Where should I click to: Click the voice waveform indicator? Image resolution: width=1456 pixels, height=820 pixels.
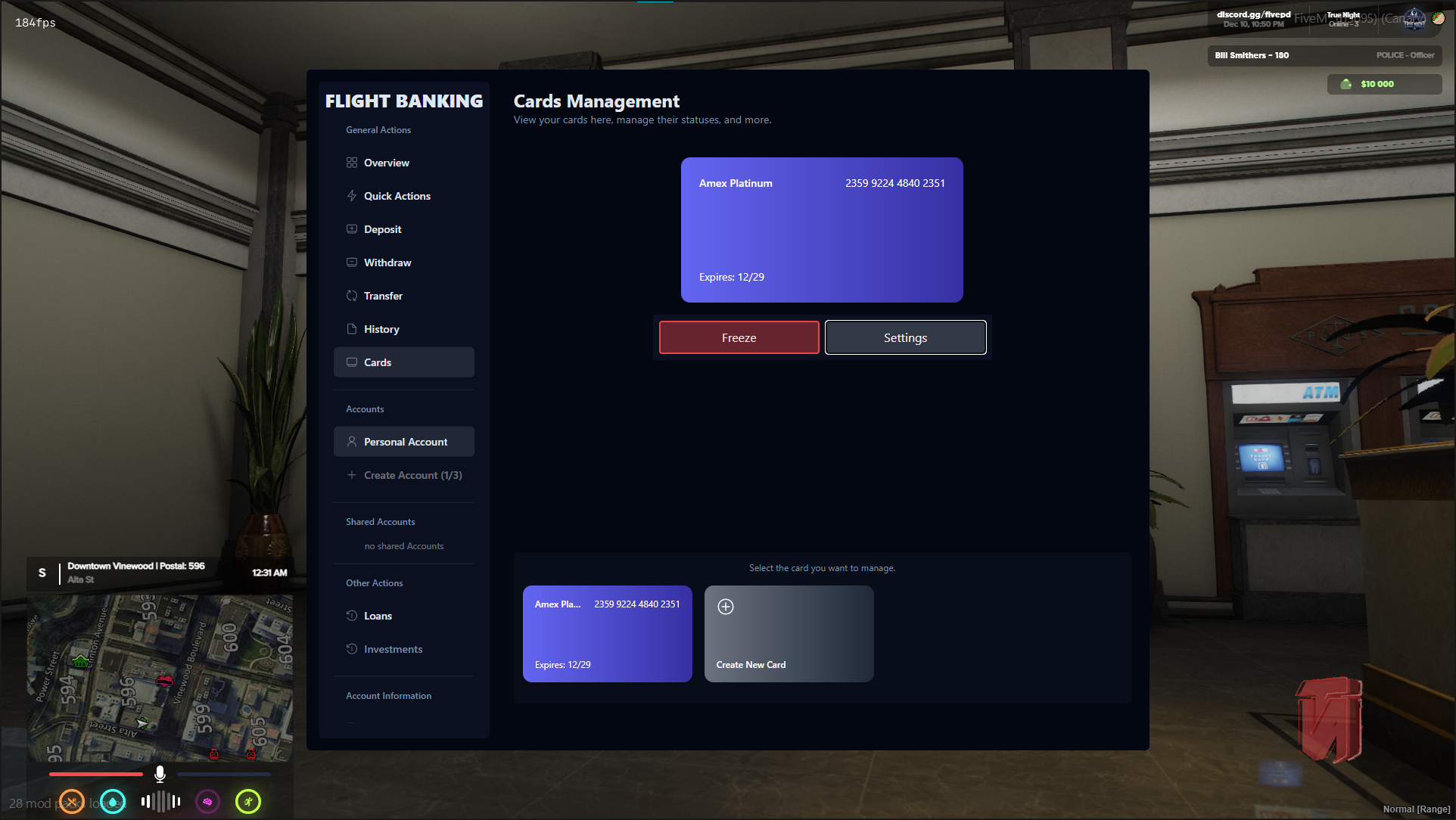pos(160,801)
